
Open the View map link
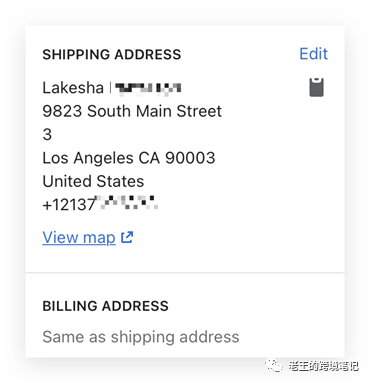pos(79,238)
